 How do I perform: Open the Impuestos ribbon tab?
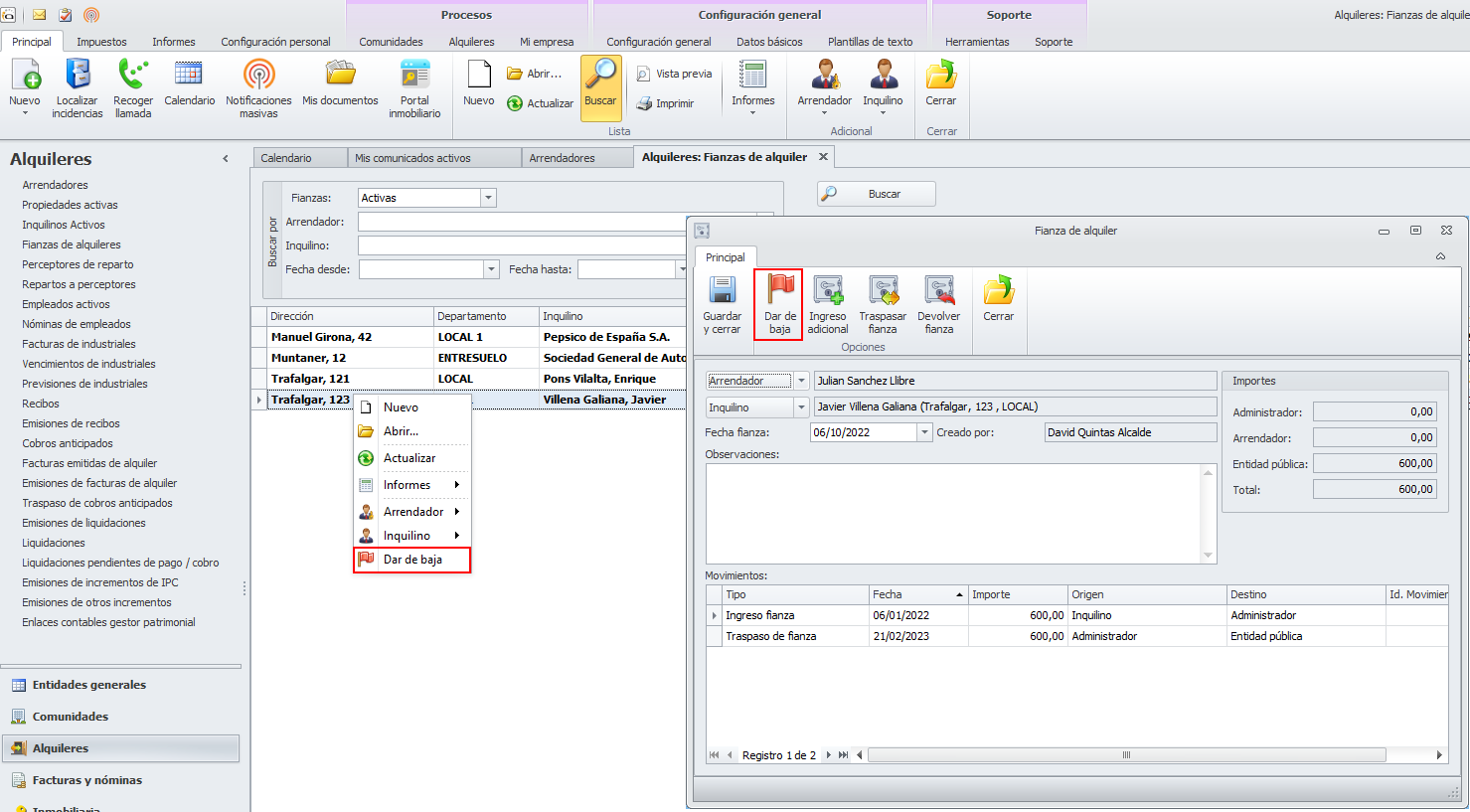pyautogui.click(x=101, y=42)
